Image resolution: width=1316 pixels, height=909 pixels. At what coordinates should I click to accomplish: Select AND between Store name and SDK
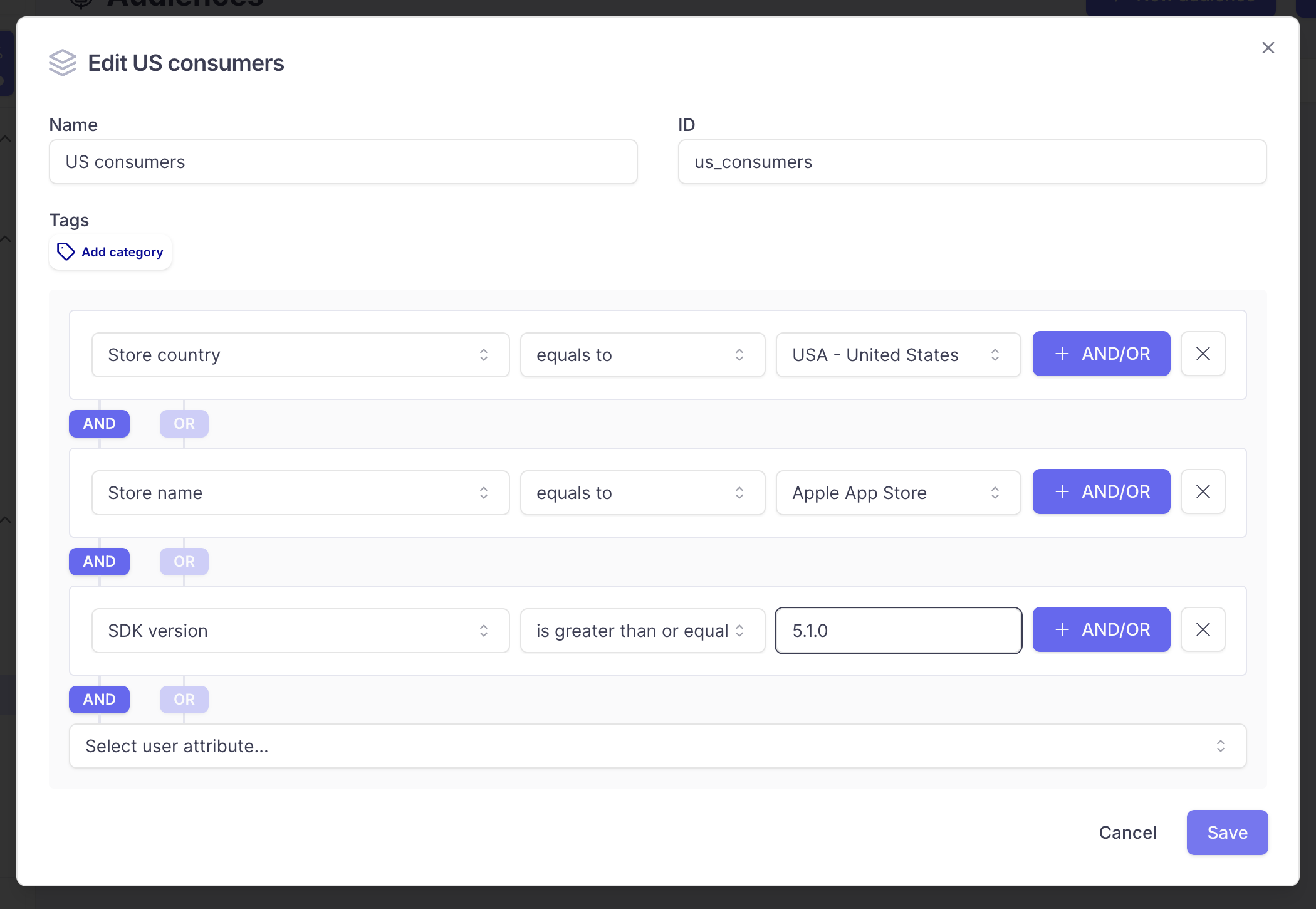[x=99, y=562]
